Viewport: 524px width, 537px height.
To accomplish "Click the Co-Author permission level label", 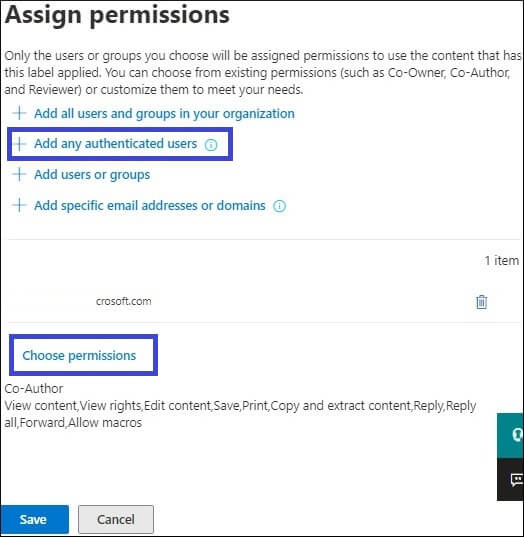I will [x=34, y=389].
